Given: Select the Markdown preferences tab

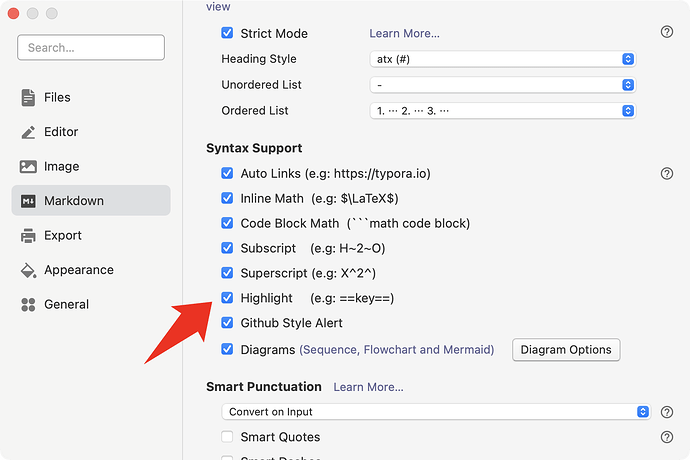Looking at the screenshot, I should click(91, 201).
